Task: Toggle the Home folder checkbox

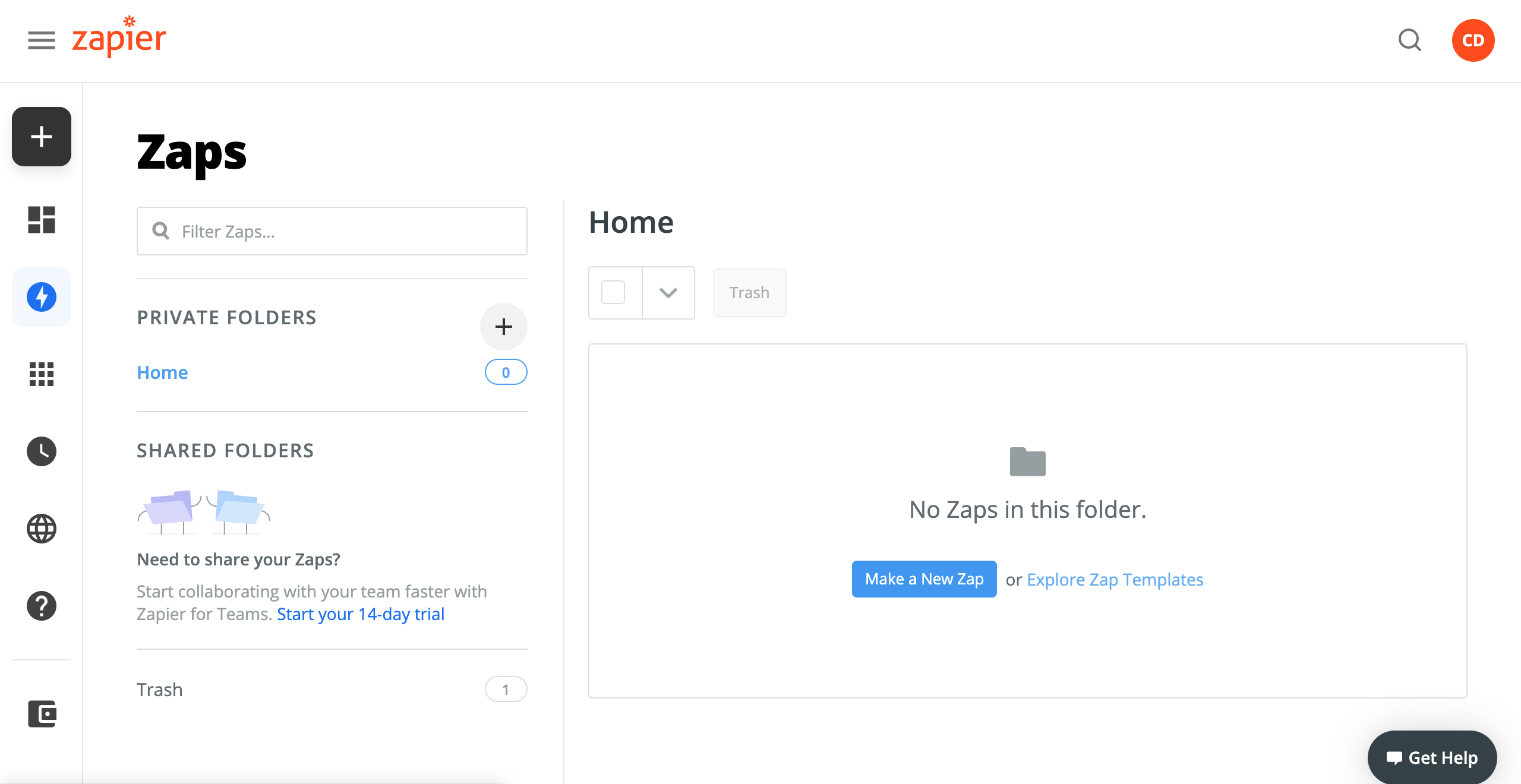Action: (x=613, y=292)
